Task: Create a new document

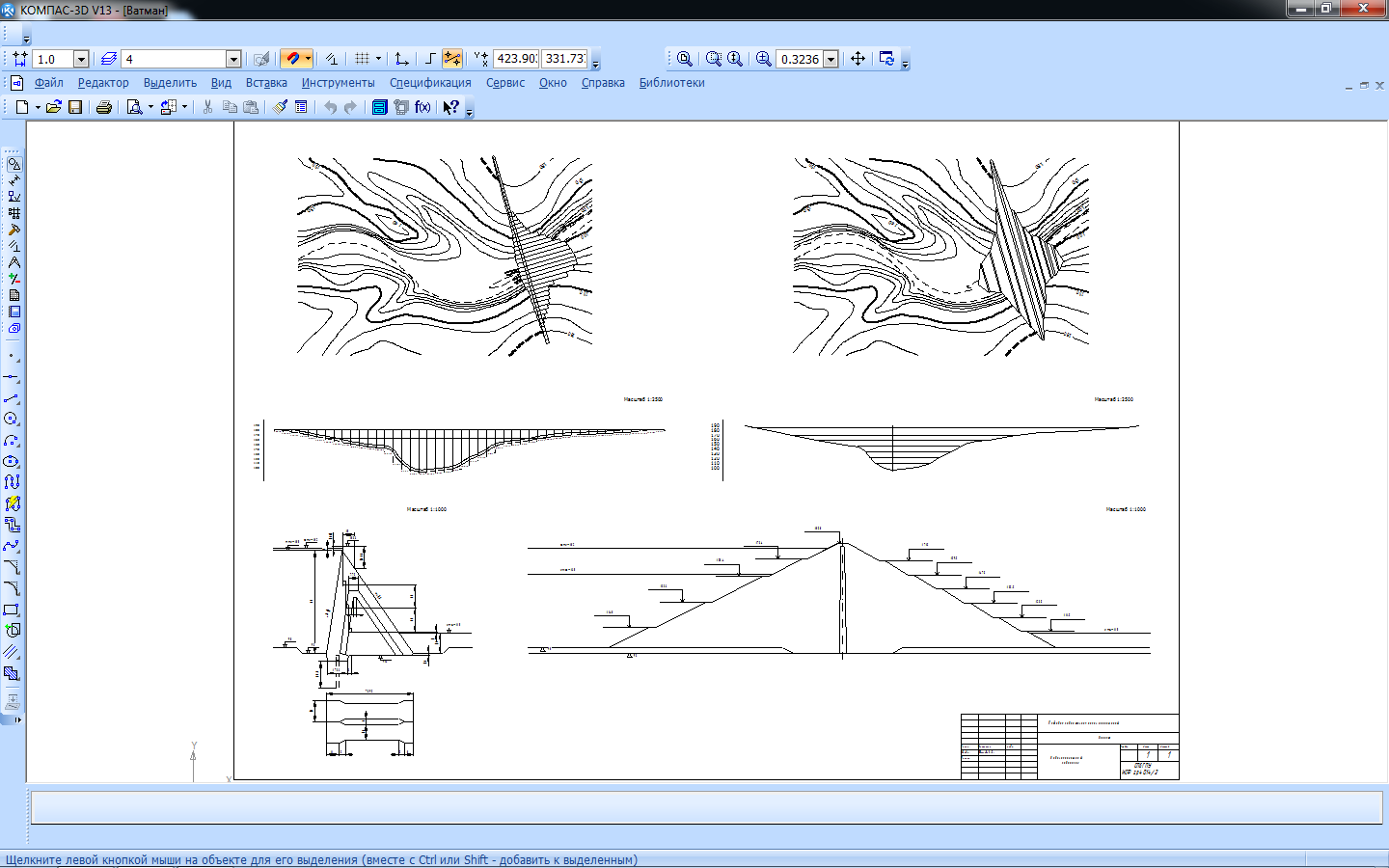Action: [x=21, y=107]
